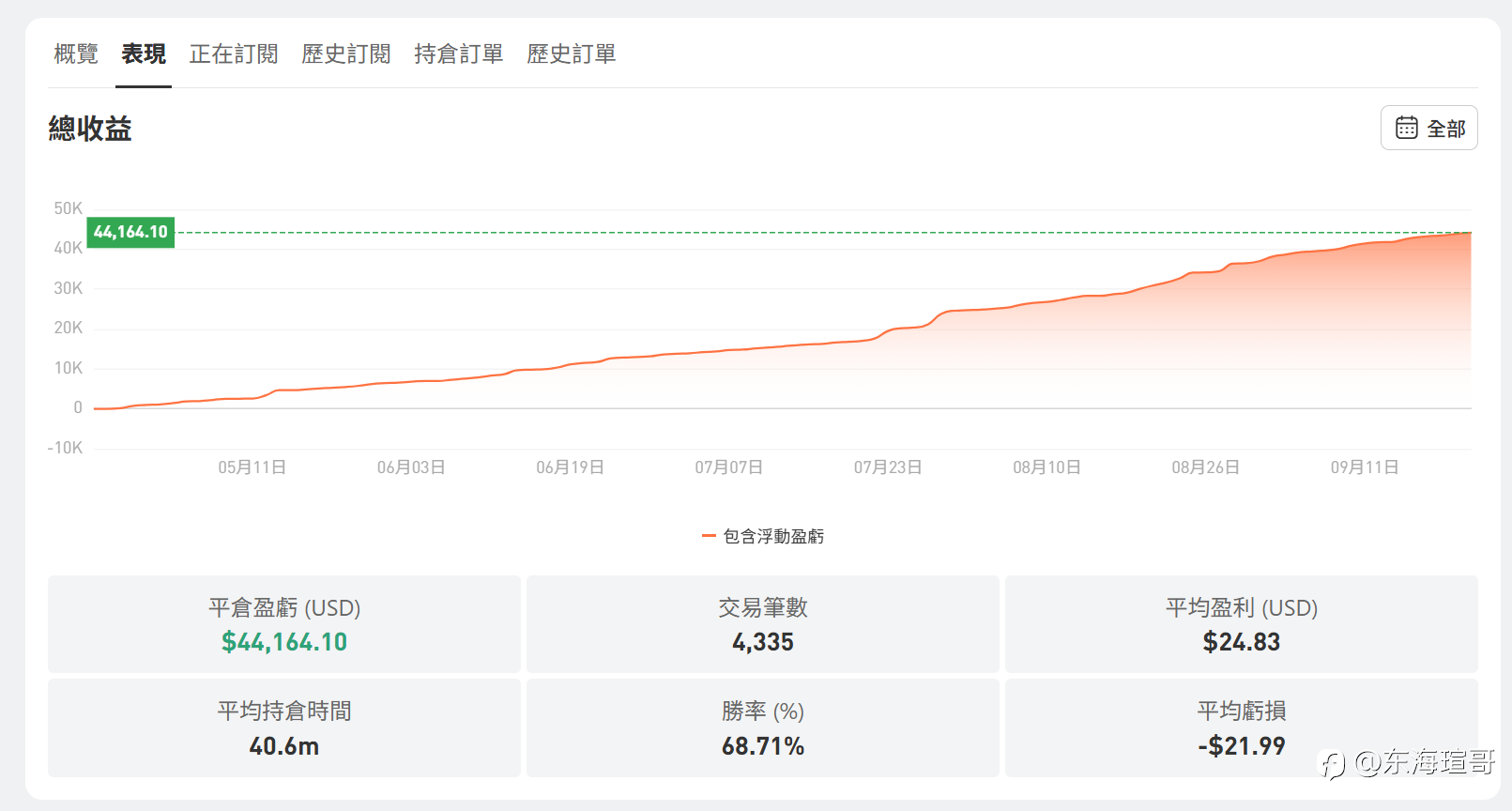Click the 交易筆數 card label
Screen dimensions: 1512x811
point(763,608)
